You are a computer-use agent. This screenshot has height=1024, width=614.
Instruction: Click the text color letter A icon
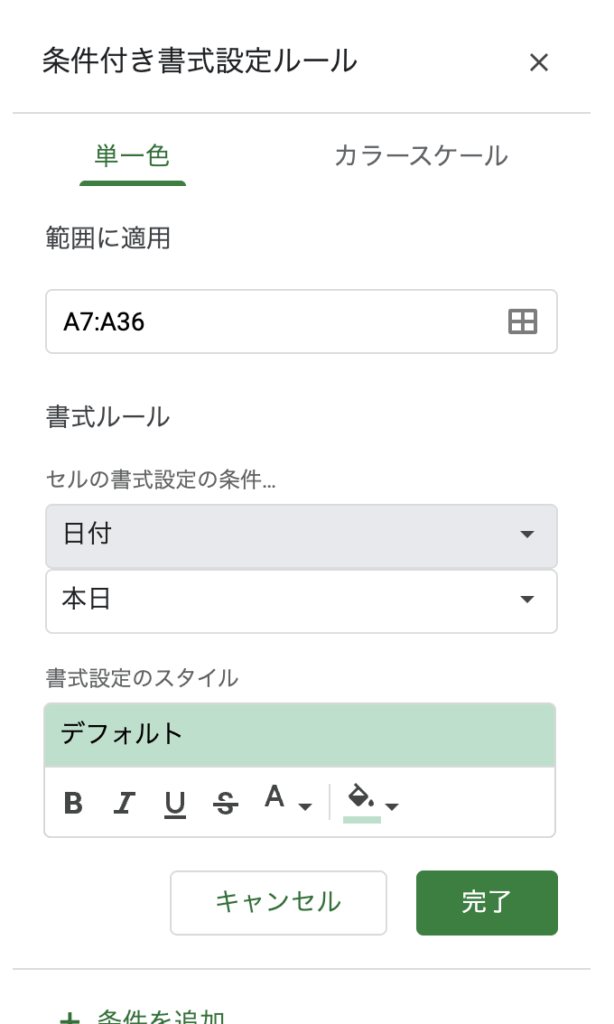[x=274, y=798]
